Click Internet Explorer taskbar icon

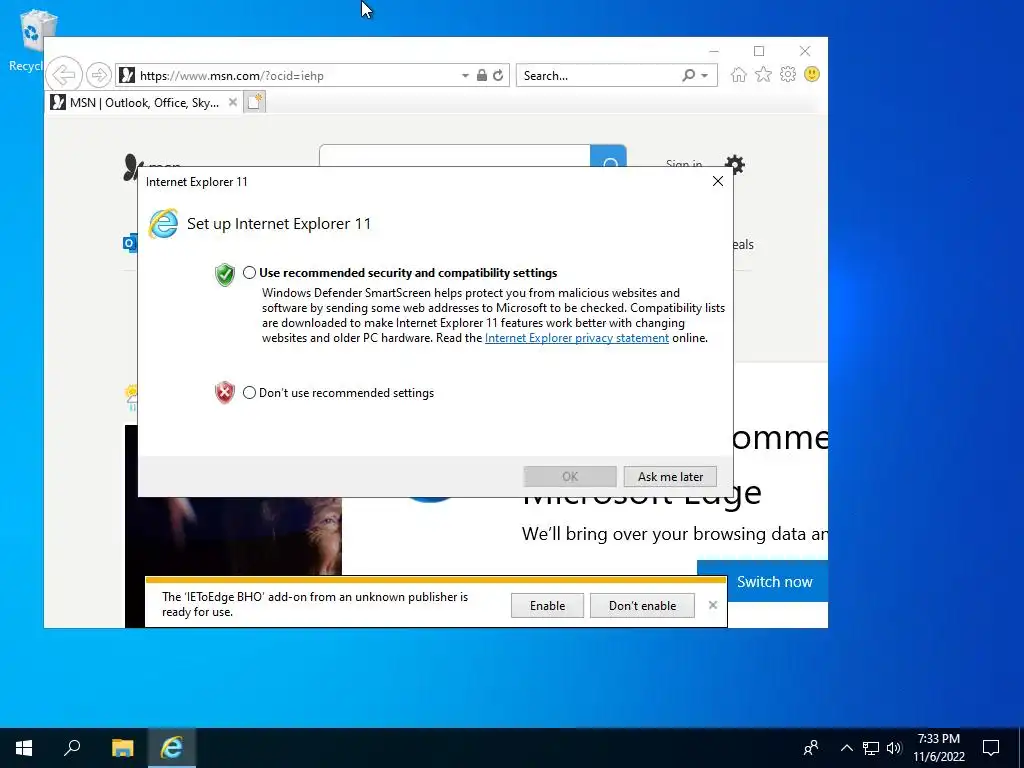172,748
